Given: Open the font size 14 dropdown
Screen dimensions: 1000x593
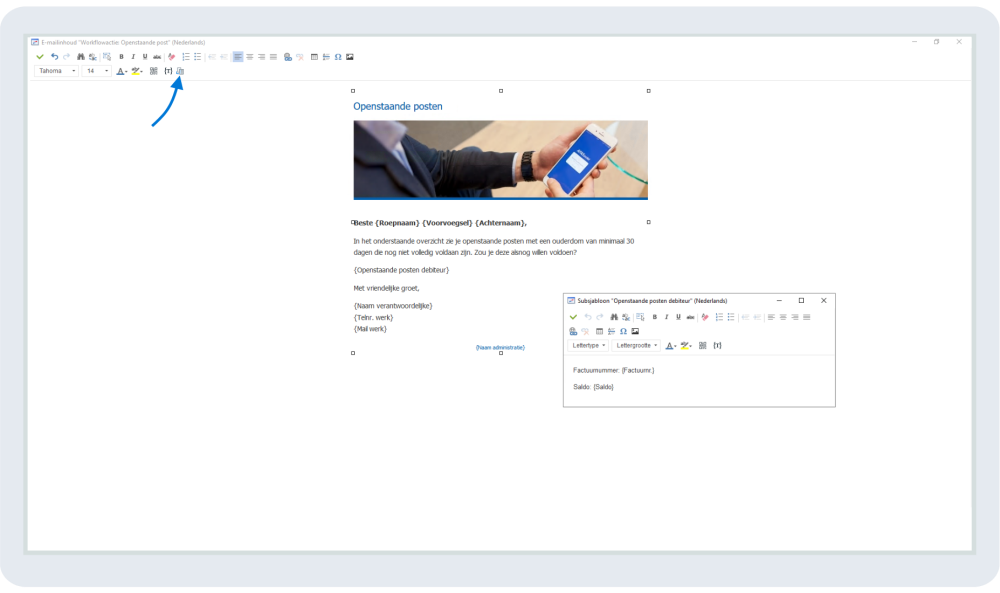Looking at the screenshot, I should point(96,71).
